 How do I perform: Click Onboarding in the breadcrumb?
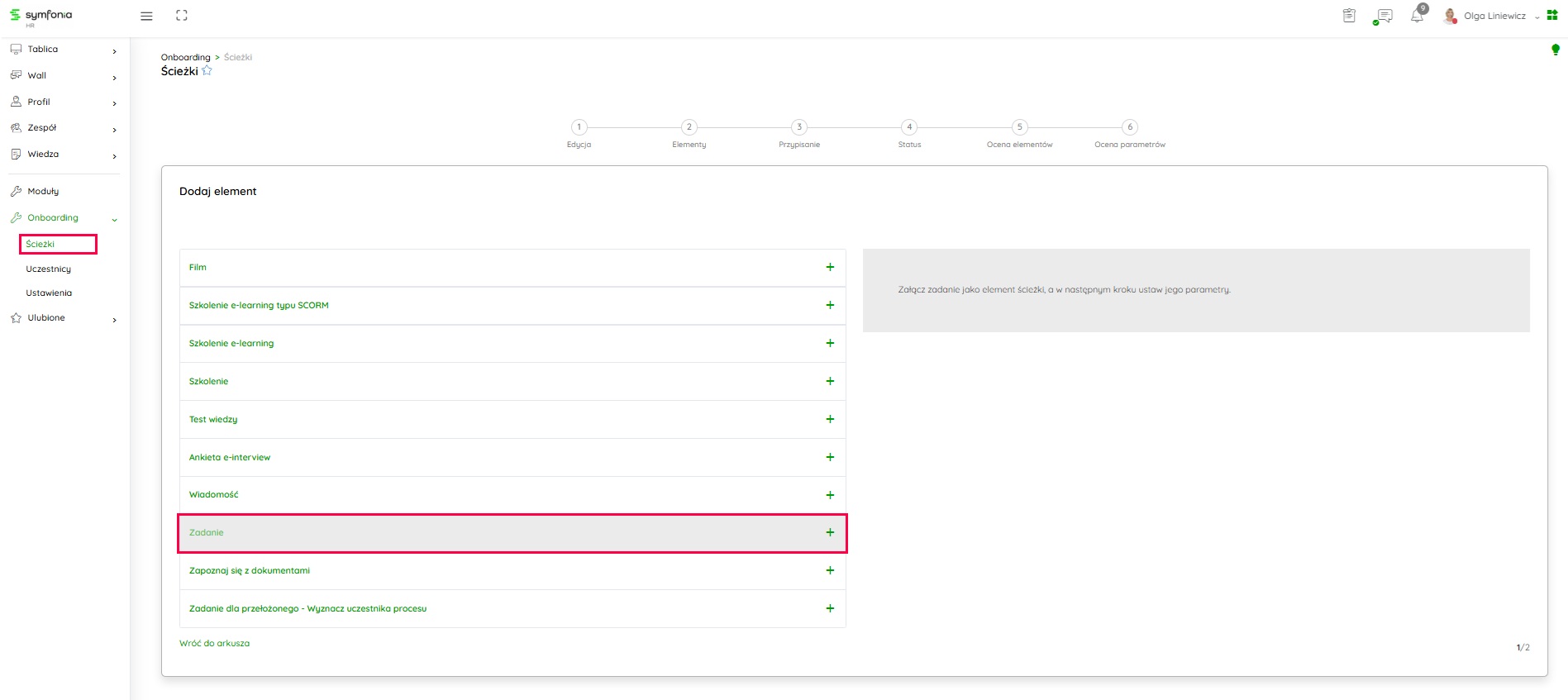[x=185, y=58]
